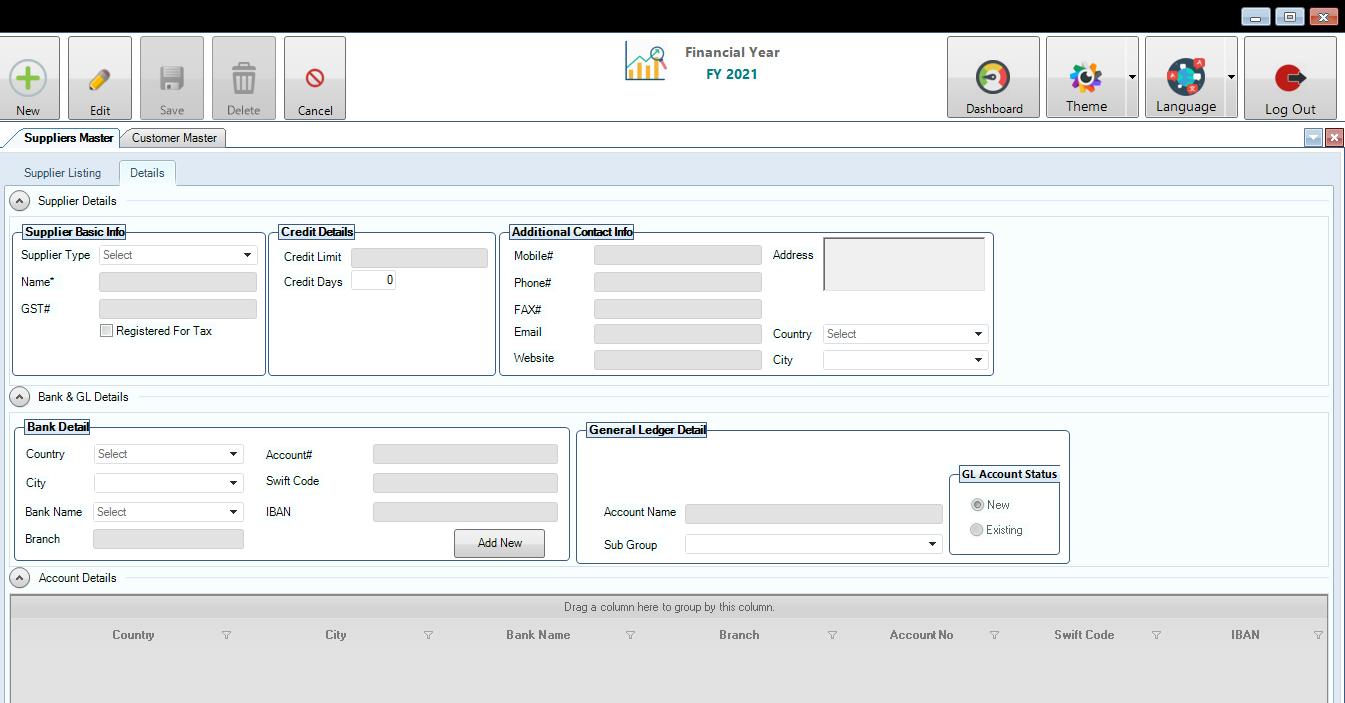
Task: Click the Language globe icon
Action: point(1185,77)
